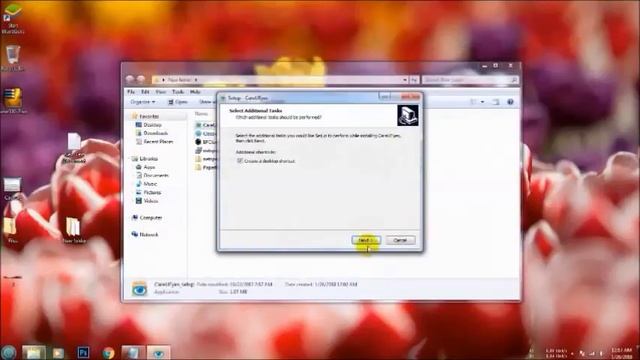
Task: Open the Help menu in Explorer
Action: [x=195, y=92]
